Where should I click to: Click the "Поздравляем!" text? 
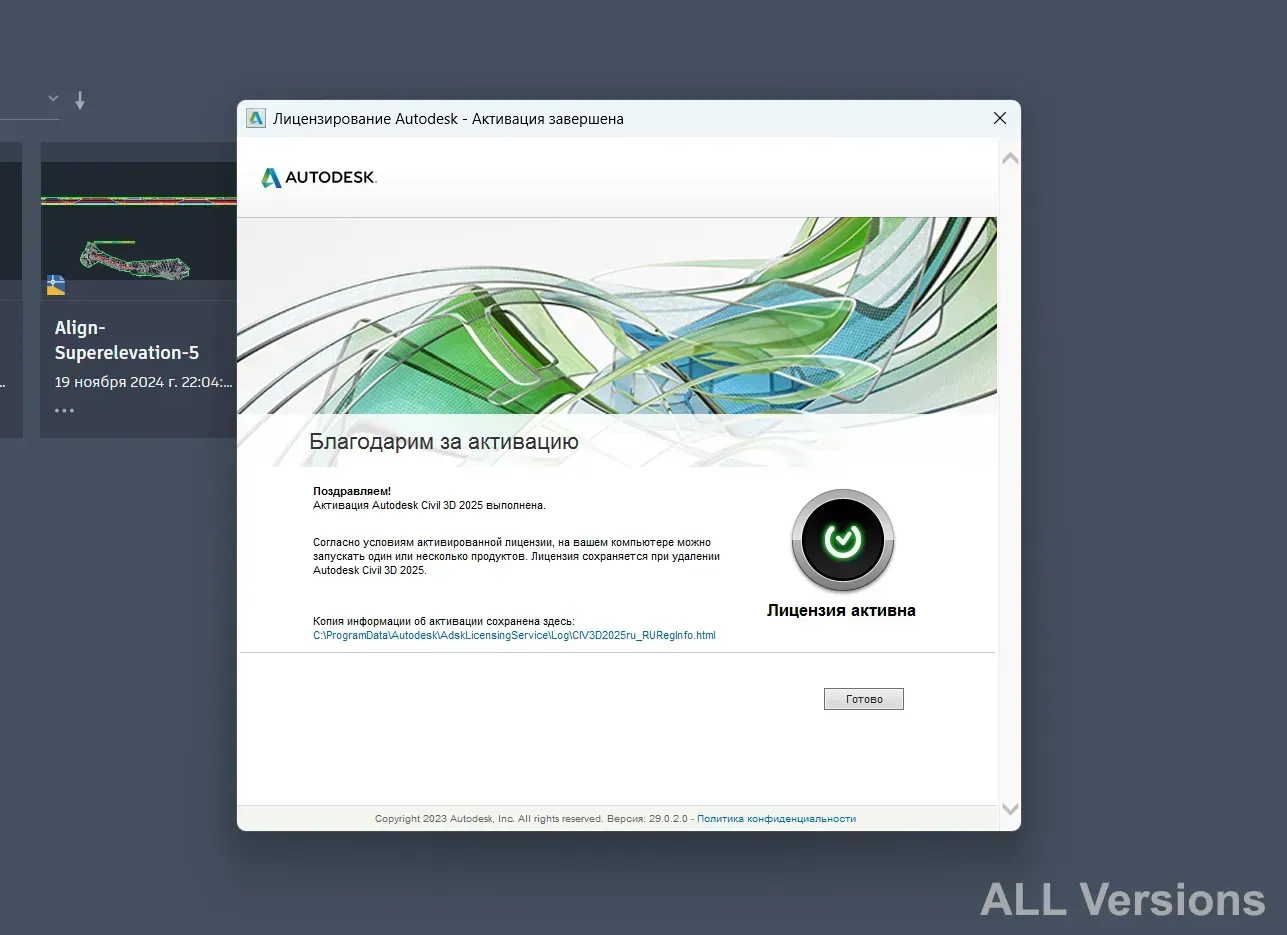352,491
